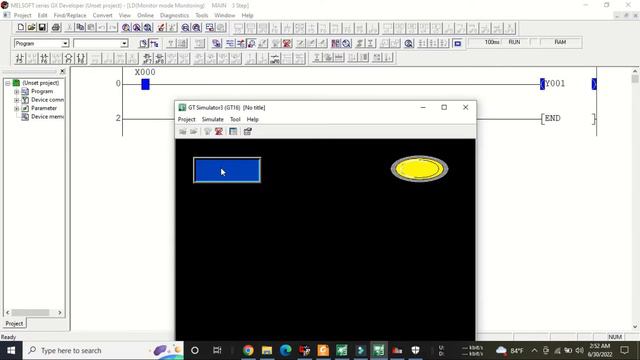Viewport: 640px width, 360px height.
Task: Save the project with floppy disk icon
Action: pos(42,27)
